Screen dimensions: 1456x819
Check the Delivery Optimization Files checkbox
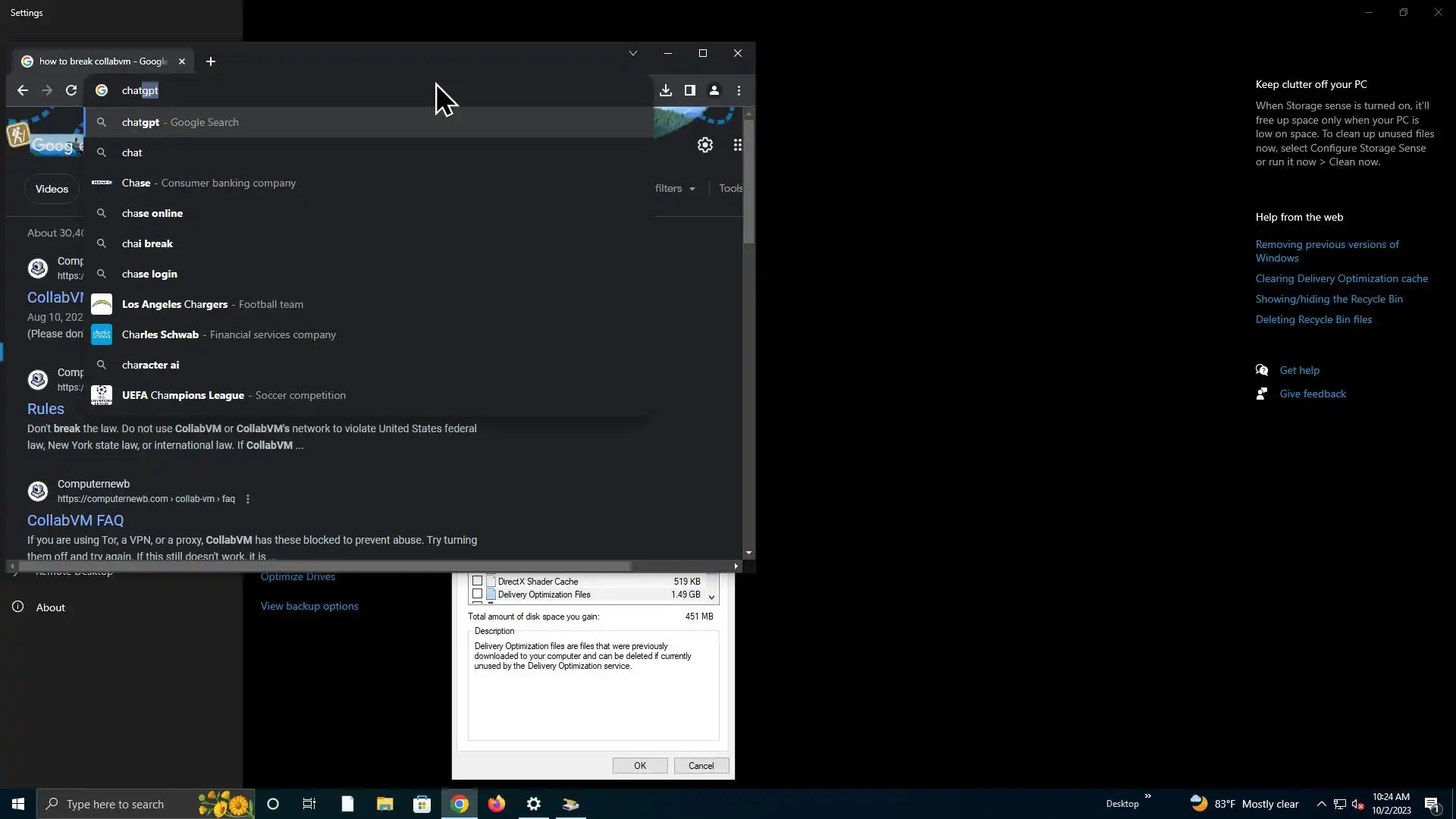pos(477,595)
